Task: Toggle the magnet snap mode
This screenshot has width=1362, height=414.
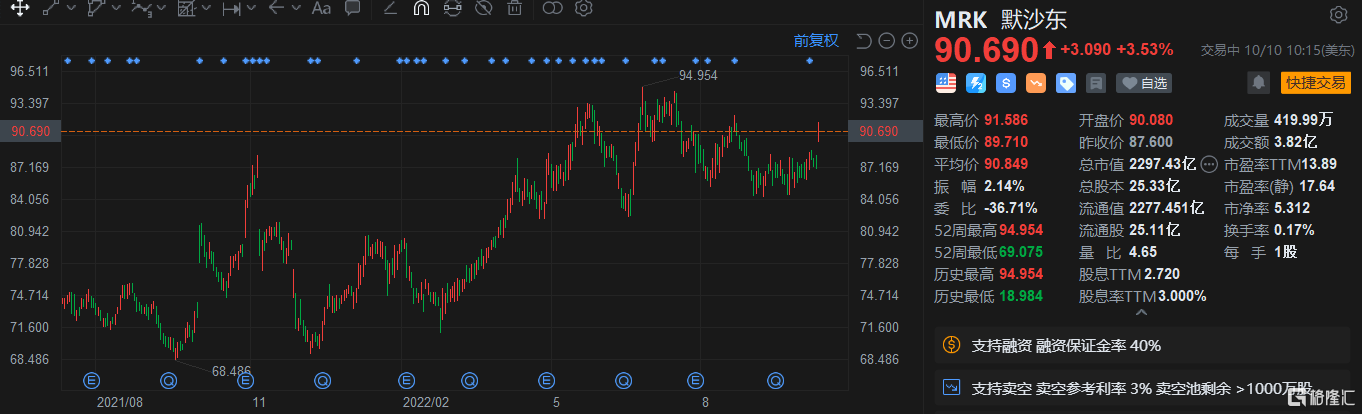Action: coord(421,9)
